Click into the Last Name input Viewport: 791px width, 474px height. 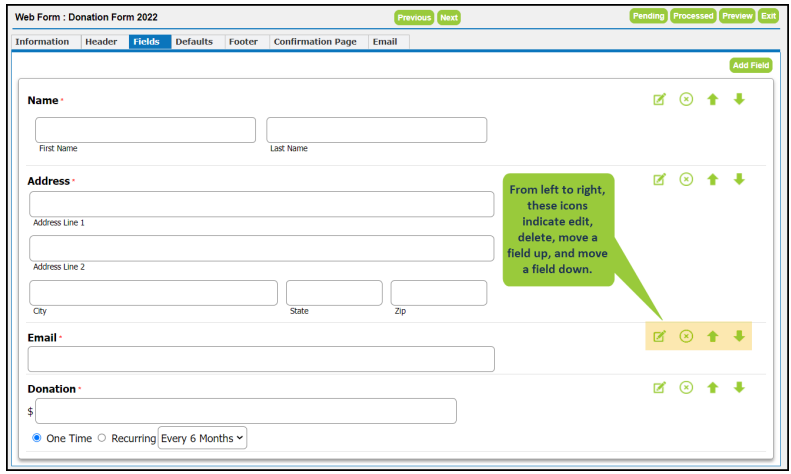click(x=377, y=130)
